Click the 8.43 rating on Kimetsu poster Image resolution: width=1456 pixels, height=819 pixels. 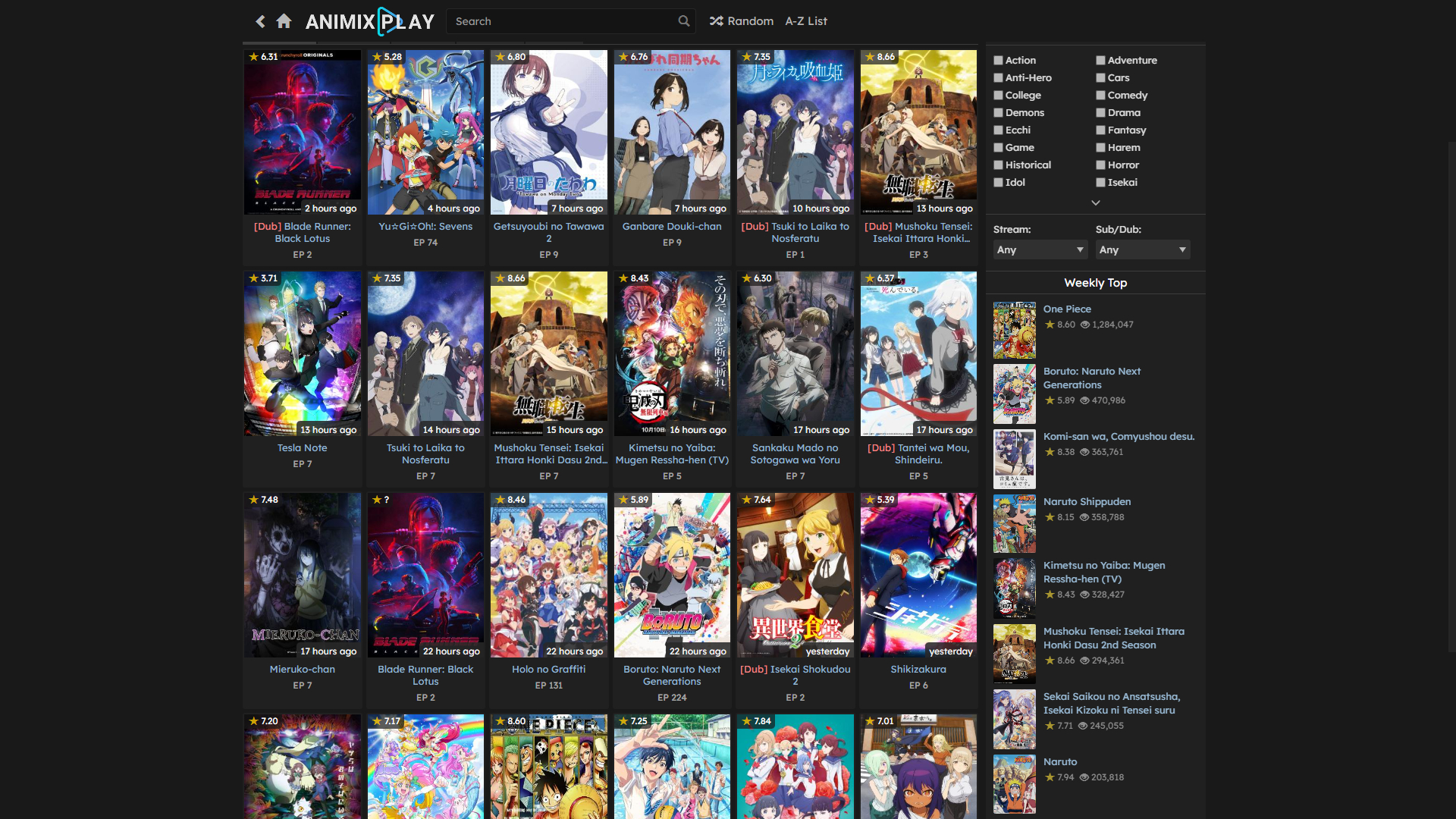pyautogui.click(x=634, y=278)
